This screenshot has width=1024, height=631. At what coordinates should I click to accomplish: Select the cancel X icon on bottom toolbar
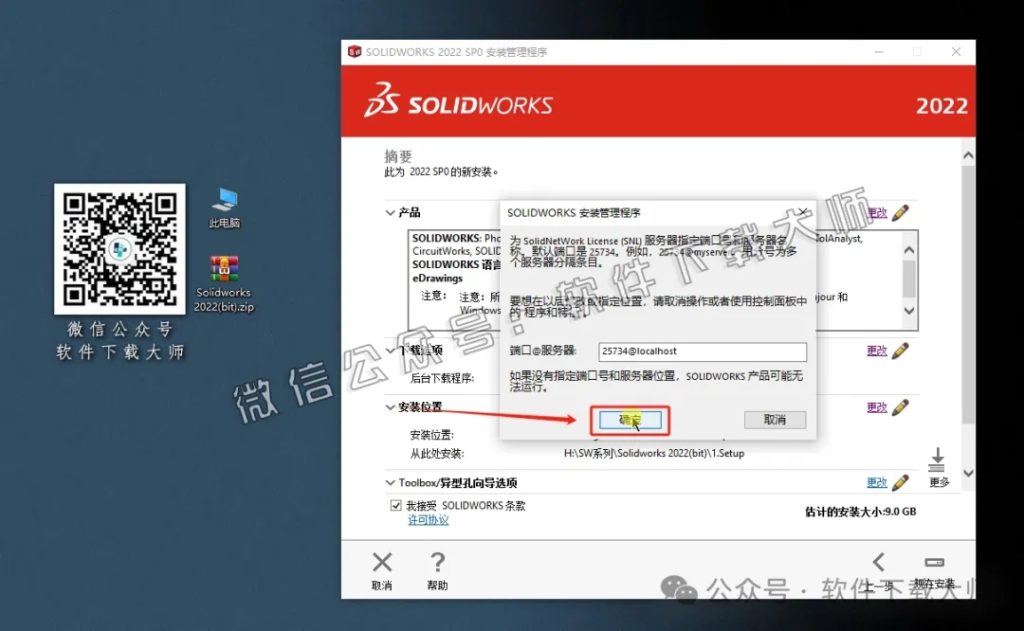383,562
